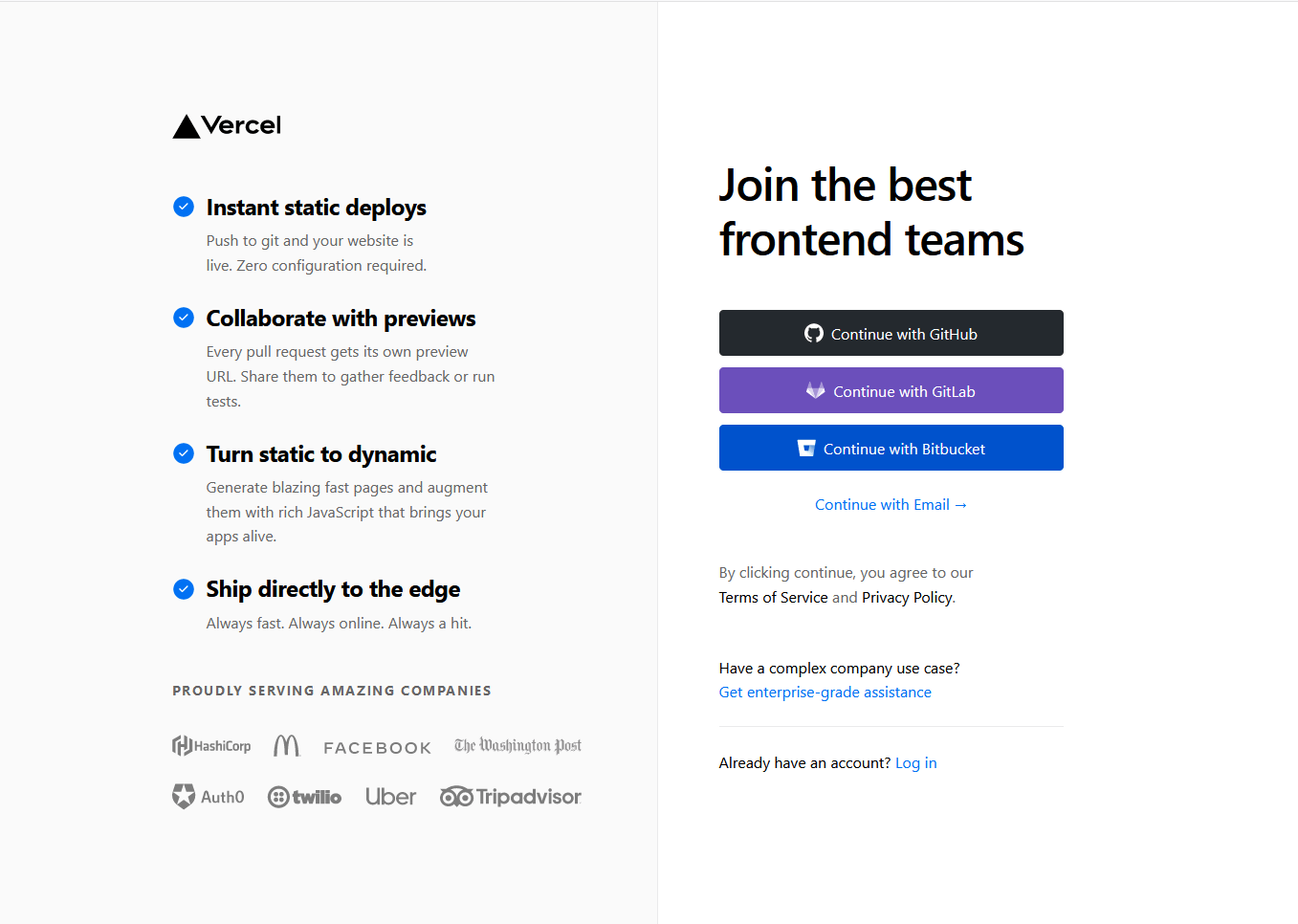
Task: Sign up using Continue with GitLab
Action: click(891, 390)
